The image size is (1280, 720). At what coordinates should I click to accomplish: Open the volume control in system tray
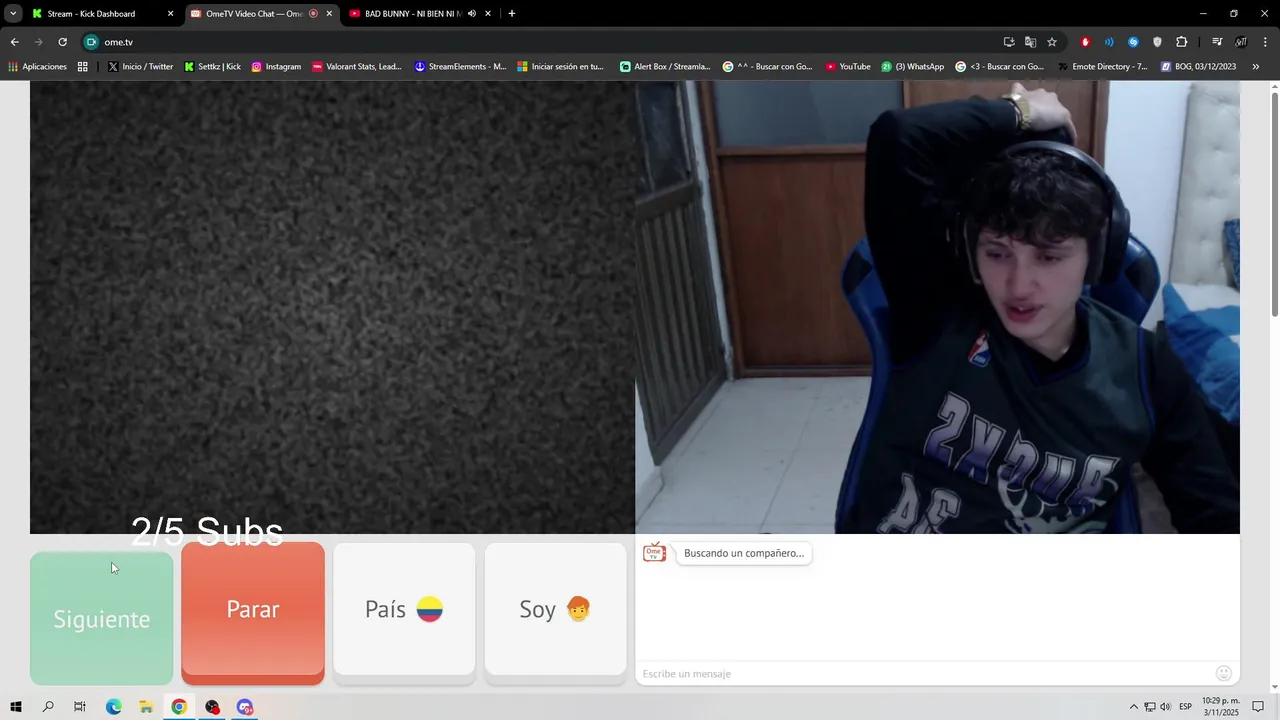pyautogui.click(x=1165, y=707)
